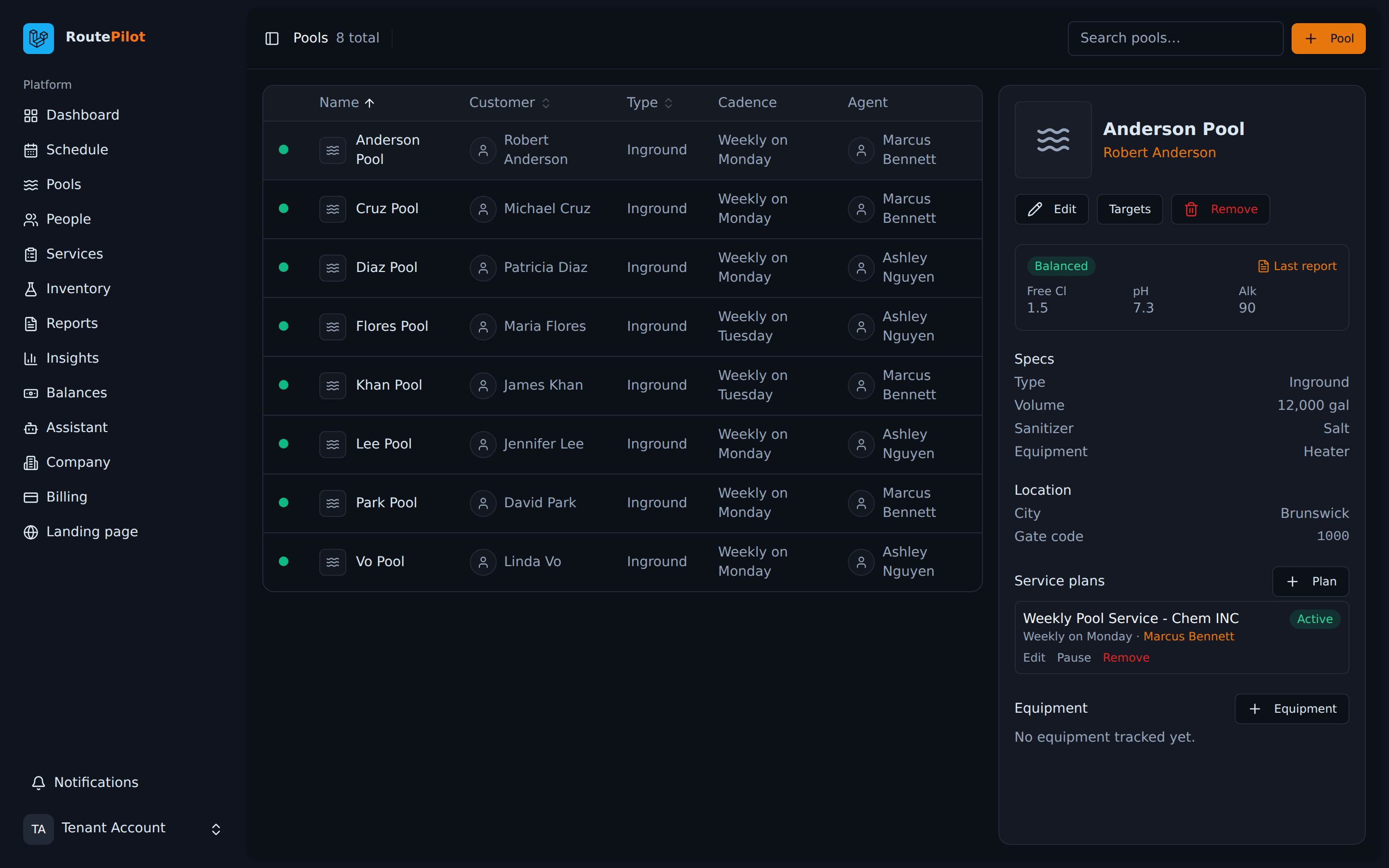Viewport: 1389px width, 868px height.
Task: Click Marcus Bennett link in service plan
Action: pyautogui.click(x=1188, y=637)
